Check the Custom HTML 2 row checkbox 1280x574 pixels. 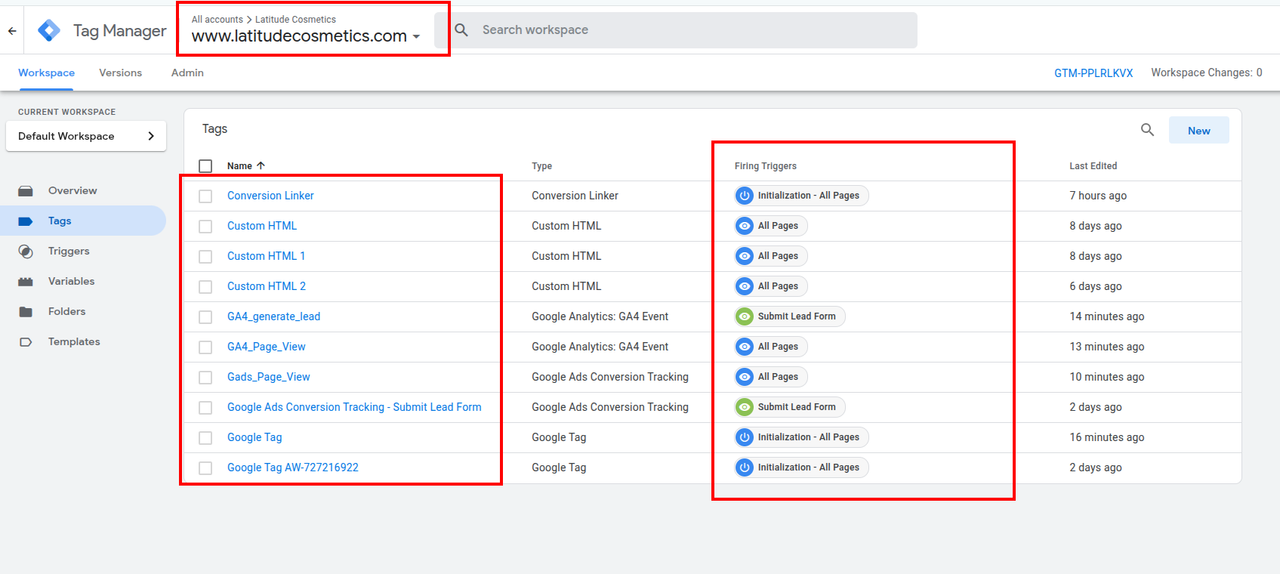(205, 286)
